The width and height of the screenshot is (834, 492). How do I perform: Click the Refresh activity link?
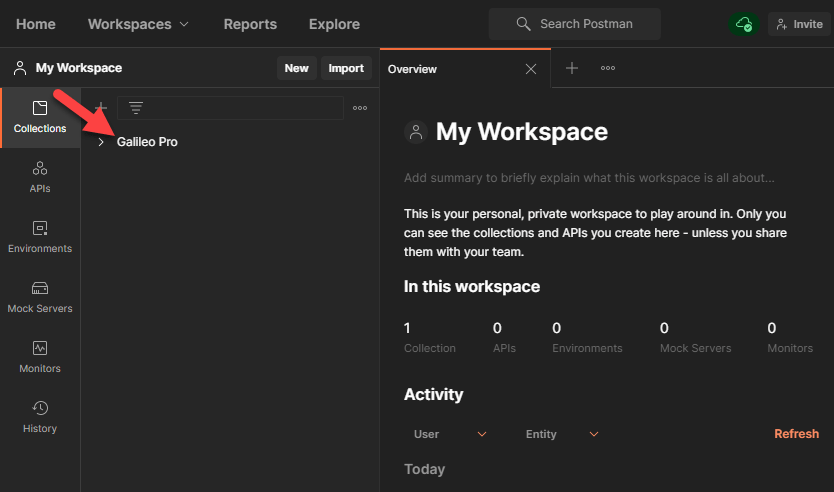796,433
